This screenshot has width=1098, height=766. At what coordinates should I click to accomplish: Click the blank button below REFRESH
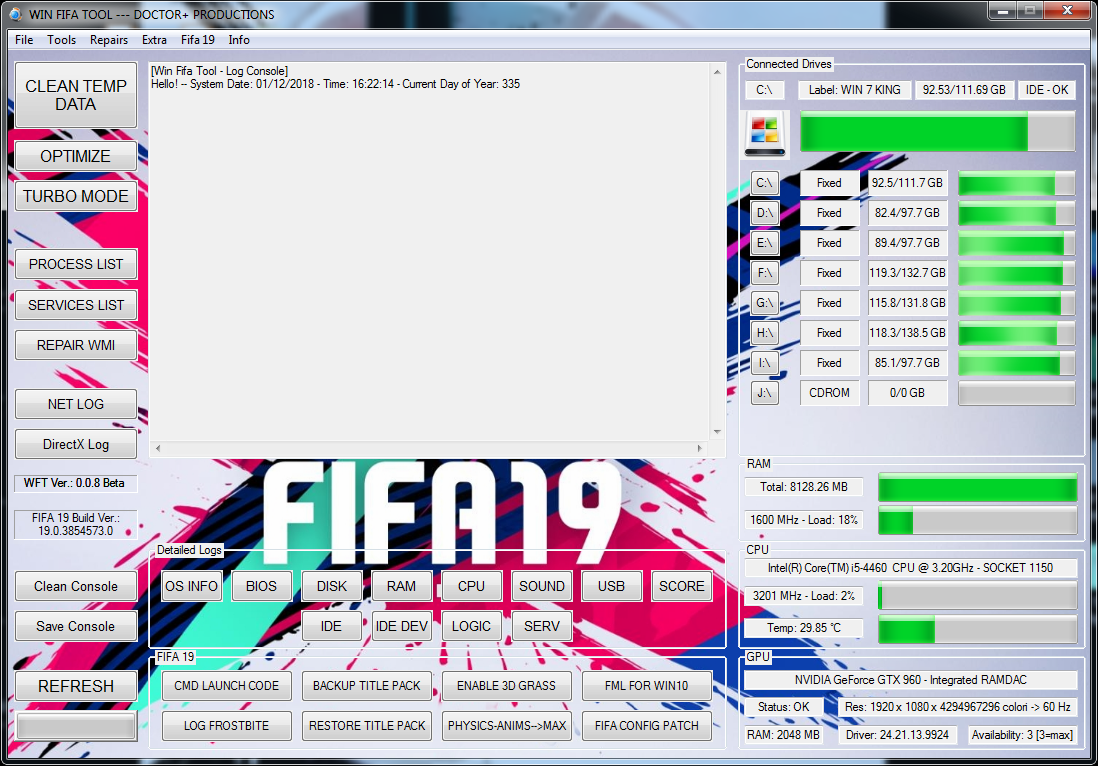76,726
